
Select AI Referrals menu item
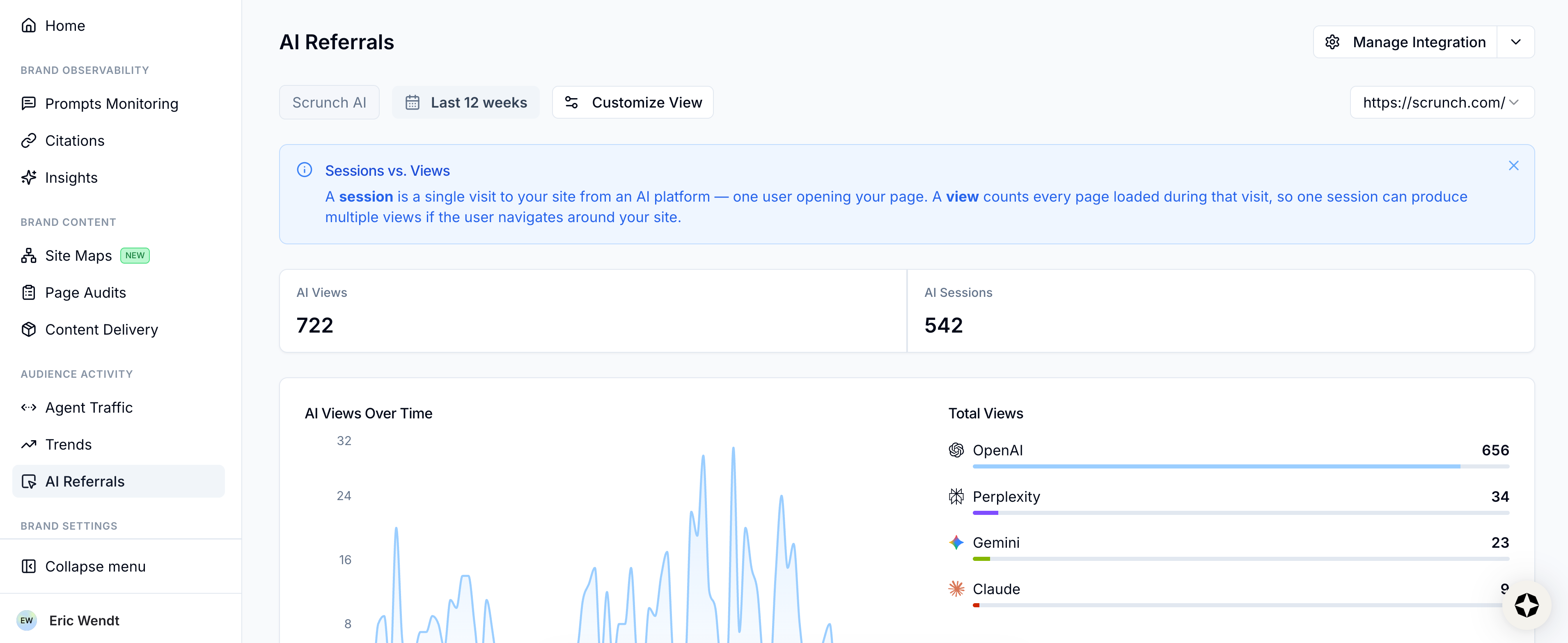pos(118,482)
